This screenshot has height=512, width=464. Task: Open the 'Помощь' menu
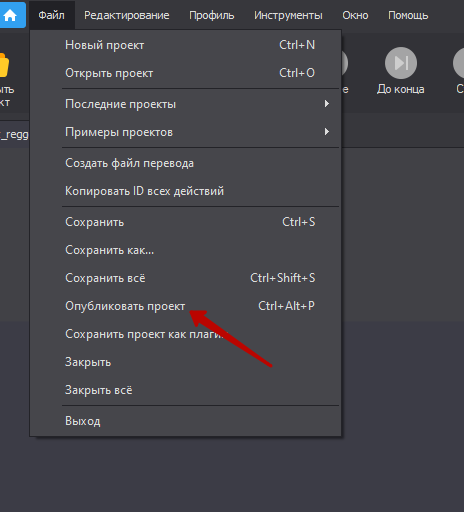click(x=408, y=15)
